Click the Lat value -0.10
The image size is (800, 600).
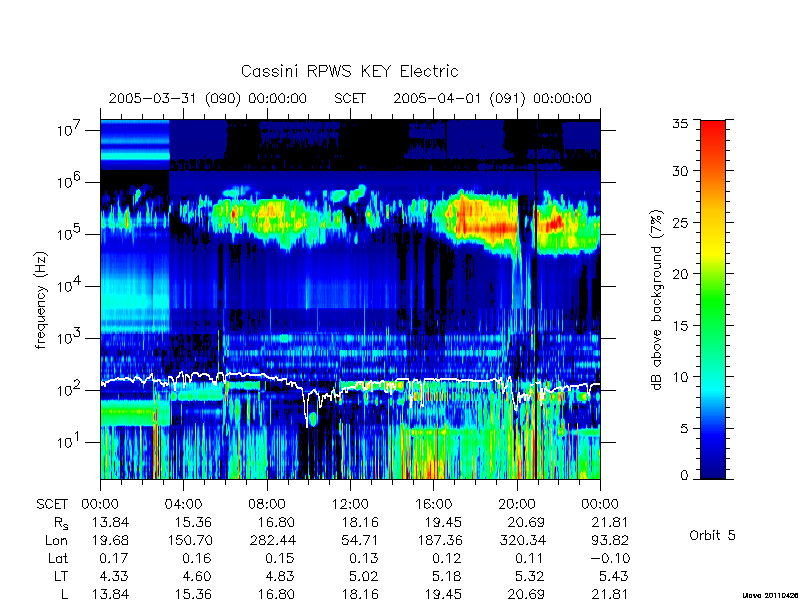point(610,558)
